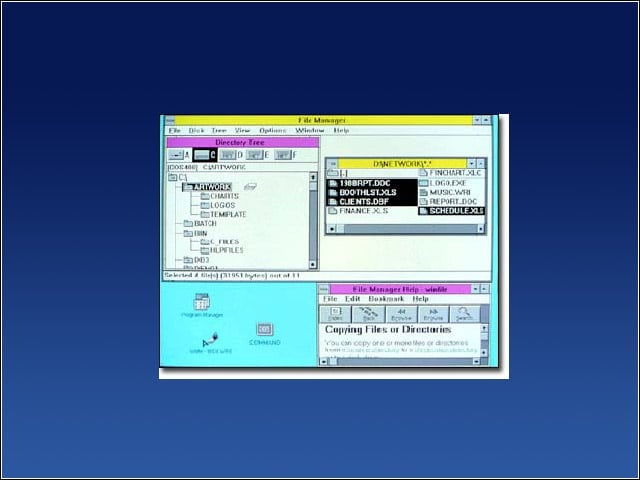This screenshot has height=480, width=640.
Task: Select the FINCHART.XLC file
Action: (451, 173)
